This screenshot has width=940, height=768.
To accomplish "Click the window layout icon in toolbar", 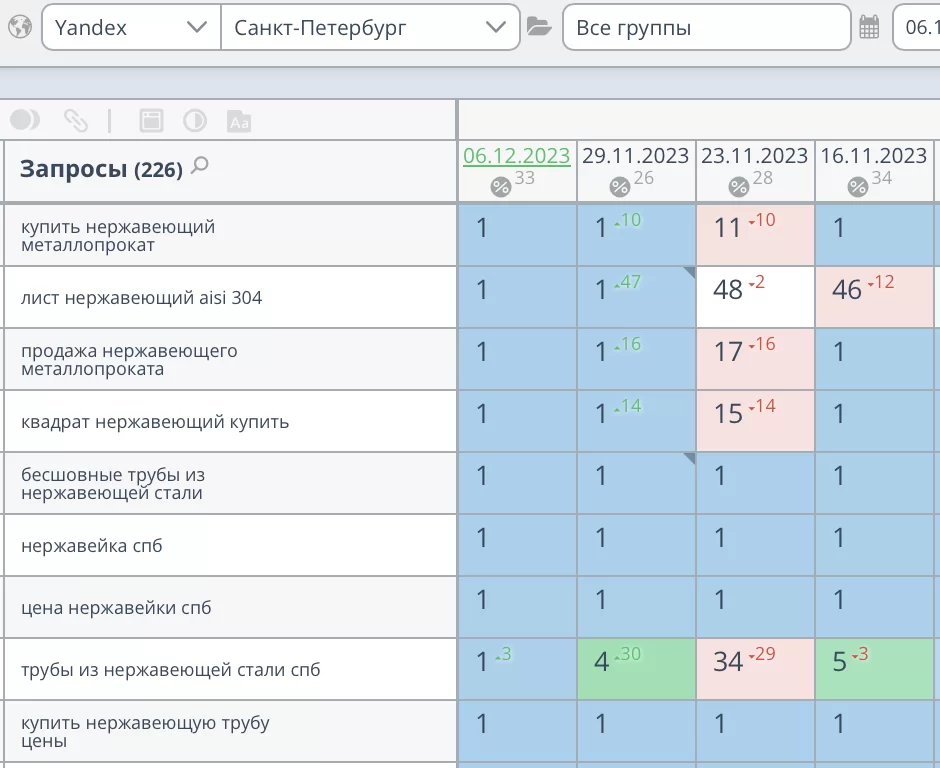I will (150, 121).
